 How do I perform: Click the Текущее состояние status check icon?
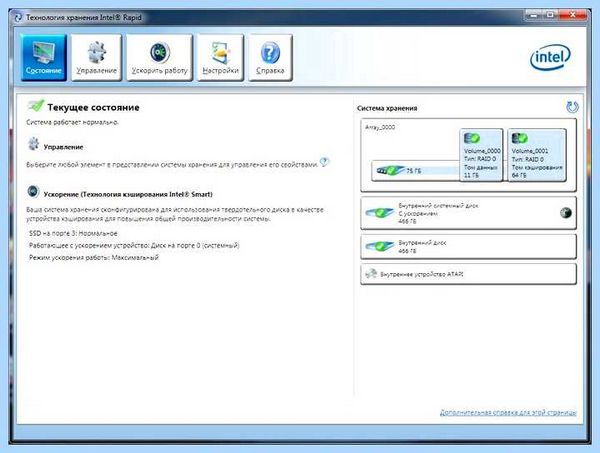click(36, 106)
